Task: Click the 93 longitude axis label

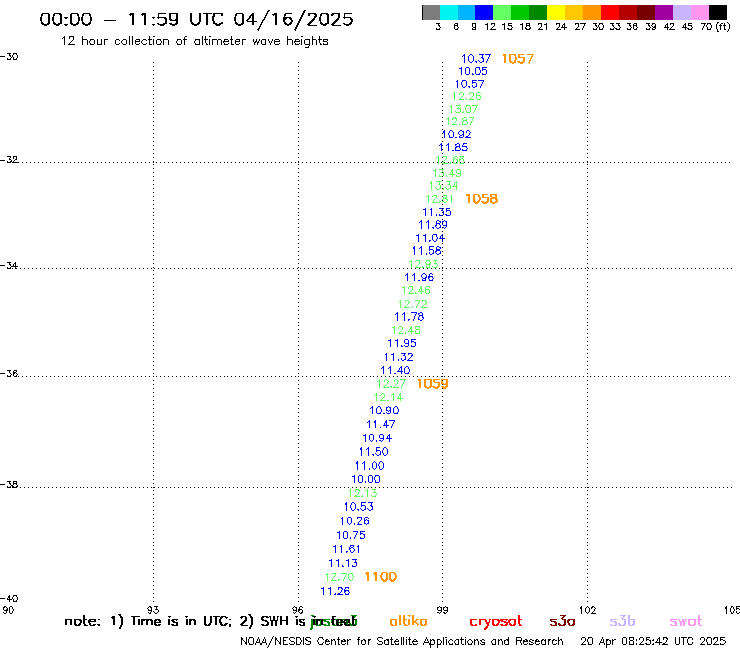Action: (153, 610)
